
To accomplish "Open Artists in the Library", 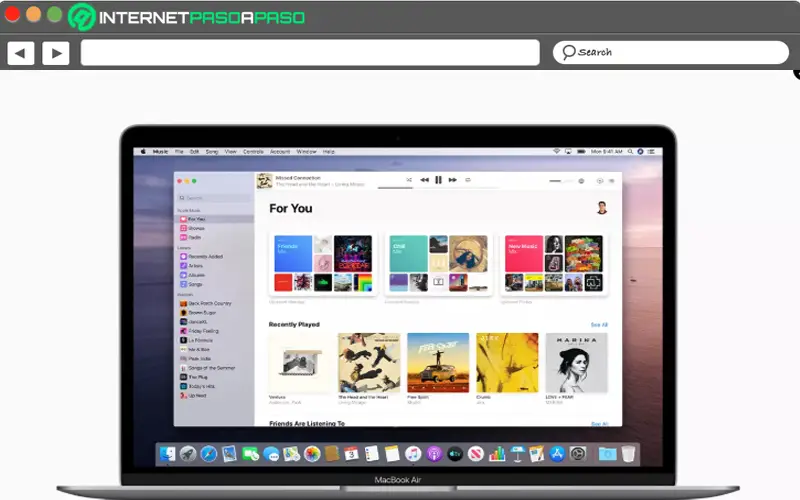I will pos(191,266).
